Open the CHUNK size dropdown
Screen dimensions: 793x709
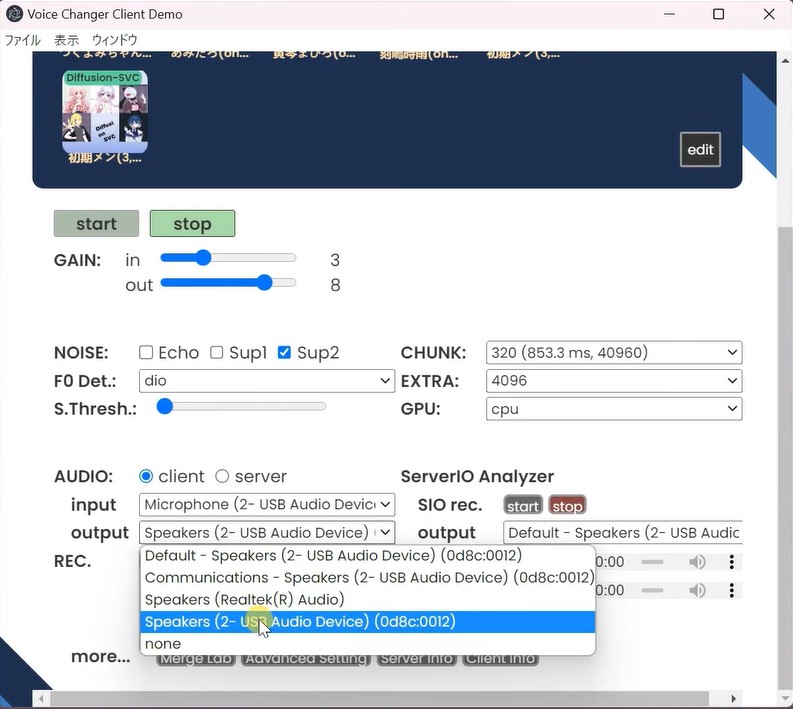(614, 352)
